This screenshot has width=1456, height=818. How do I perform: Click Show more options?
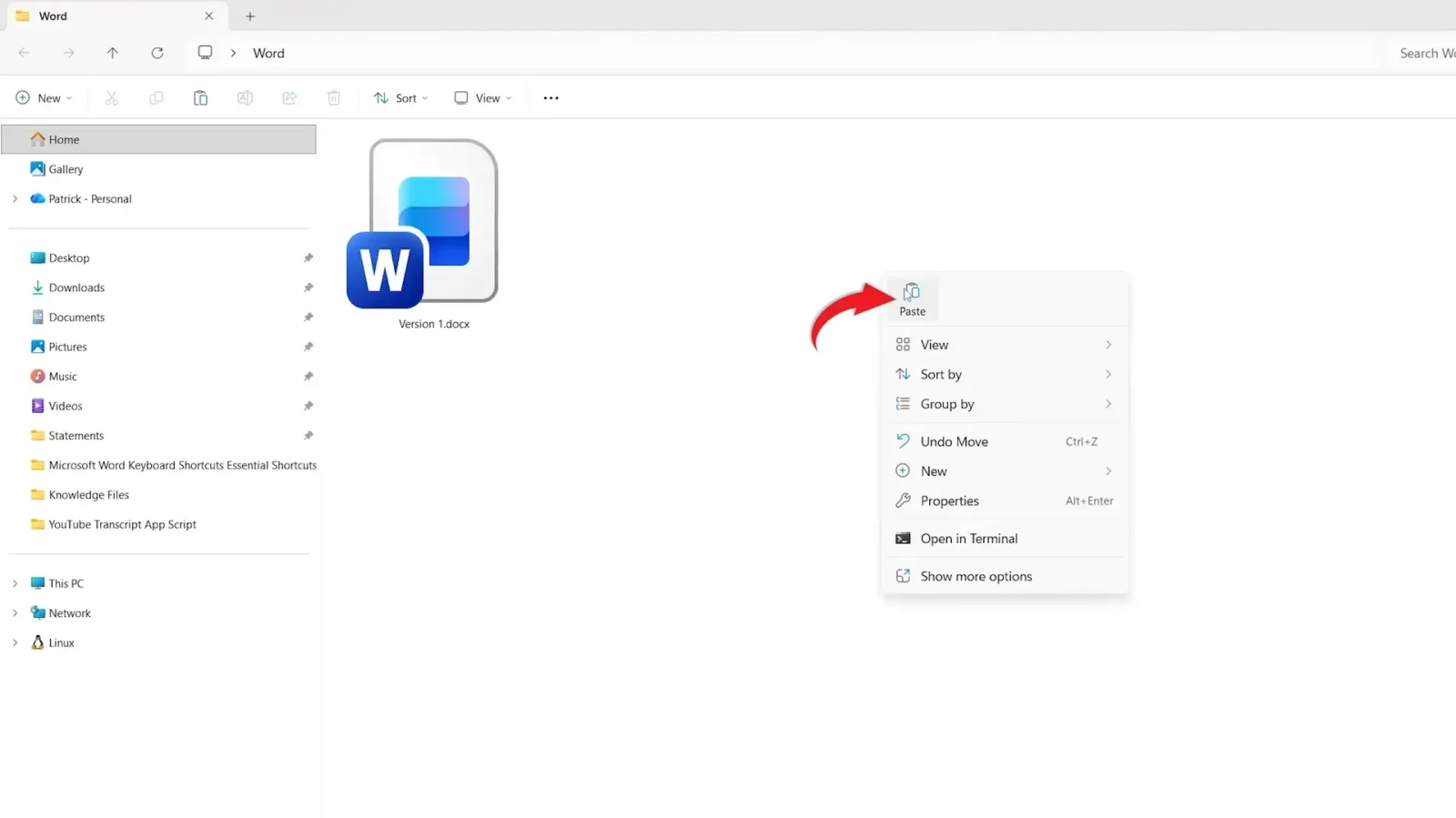coord(1005,576)
